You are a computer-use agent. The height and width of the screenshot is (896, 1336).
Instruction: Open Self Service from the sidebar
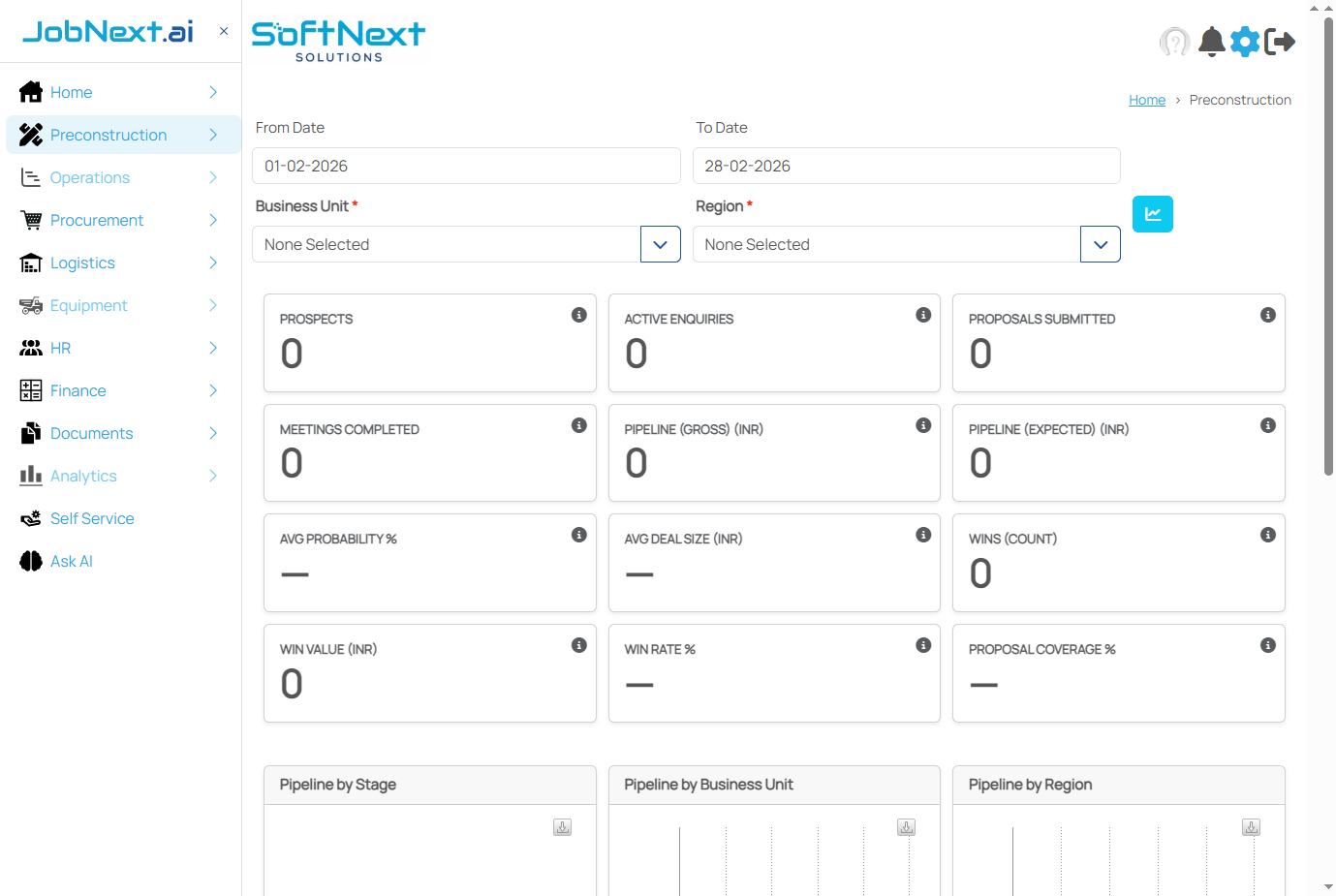tap(91, 518)
